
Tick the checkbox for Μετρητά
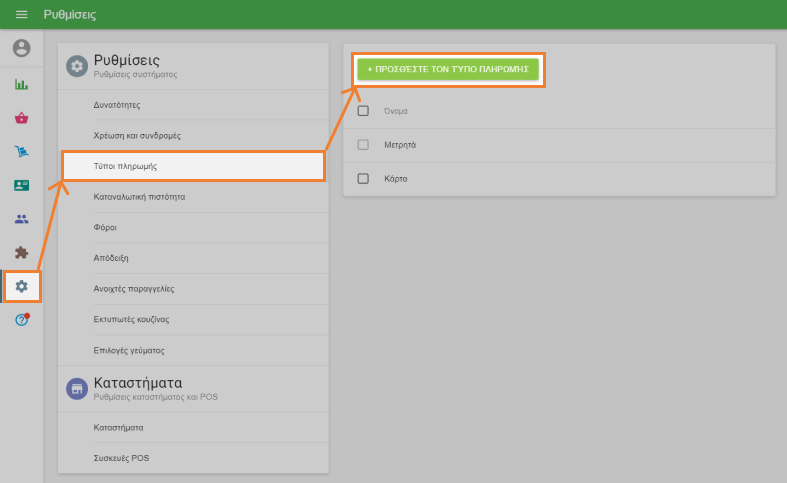[363, 145]
